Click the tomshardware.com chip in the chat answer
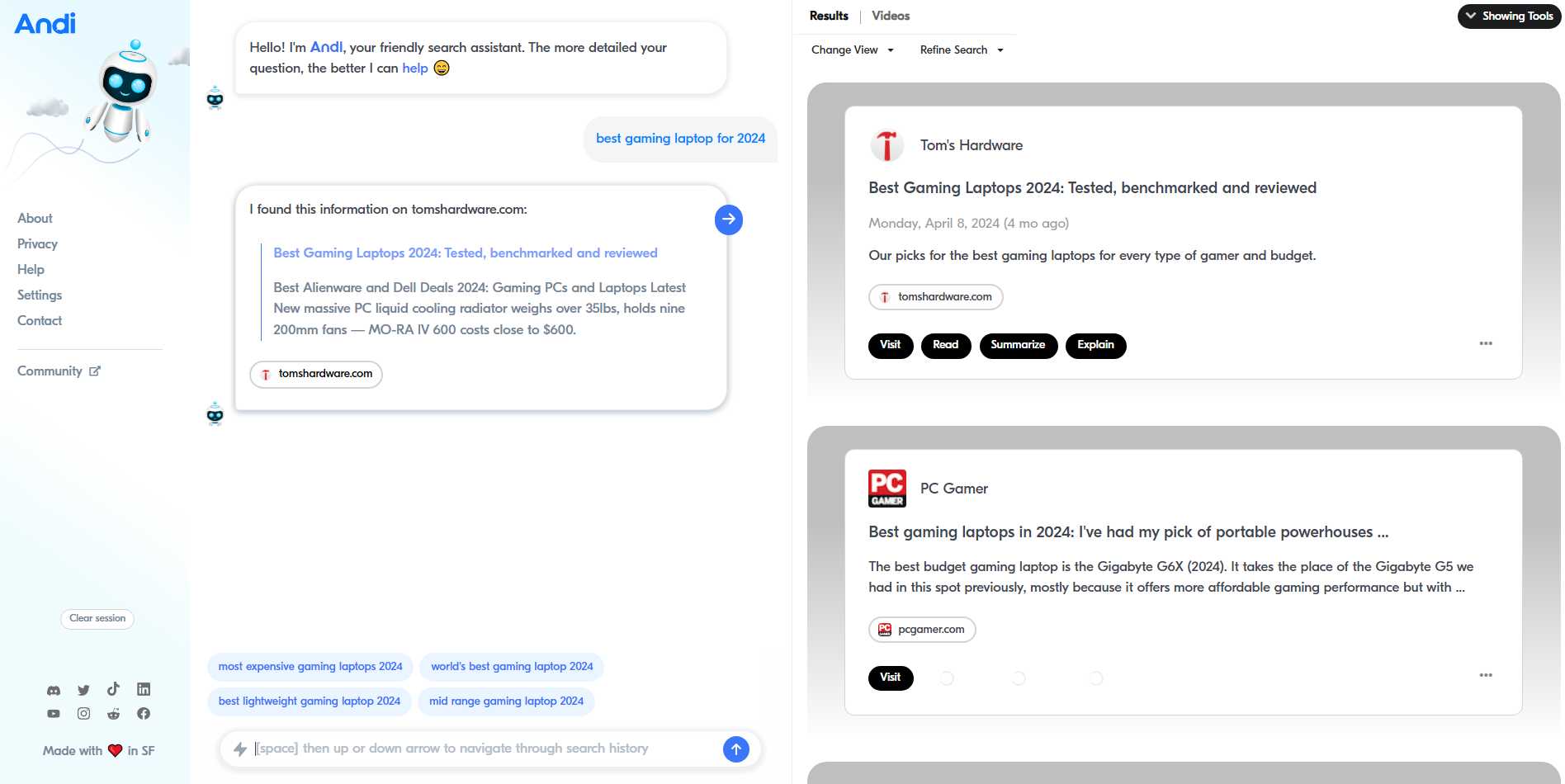1565x784 pixels. tap(316, 374)
